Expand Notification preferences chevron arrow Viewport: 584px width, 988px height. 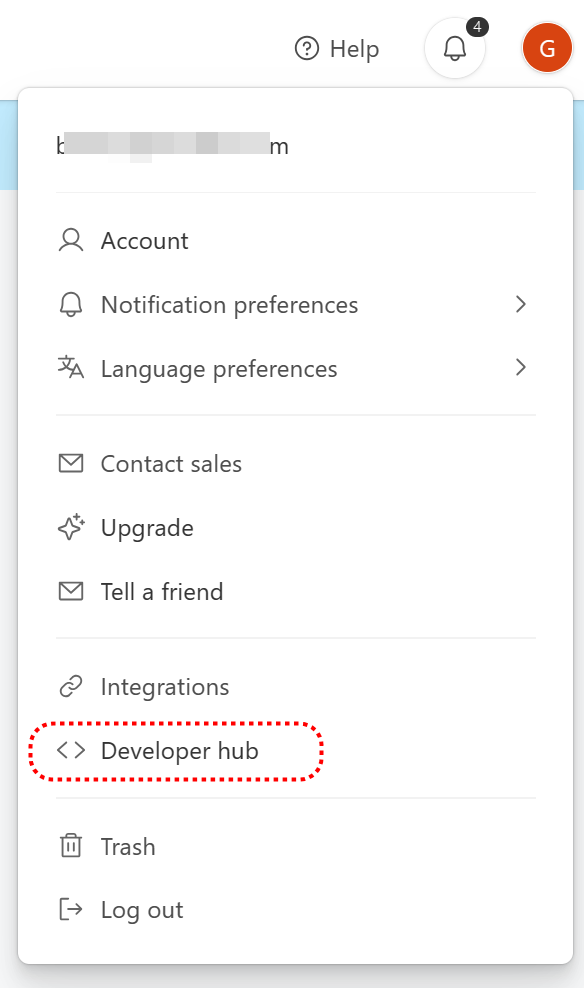pos(520,304)
